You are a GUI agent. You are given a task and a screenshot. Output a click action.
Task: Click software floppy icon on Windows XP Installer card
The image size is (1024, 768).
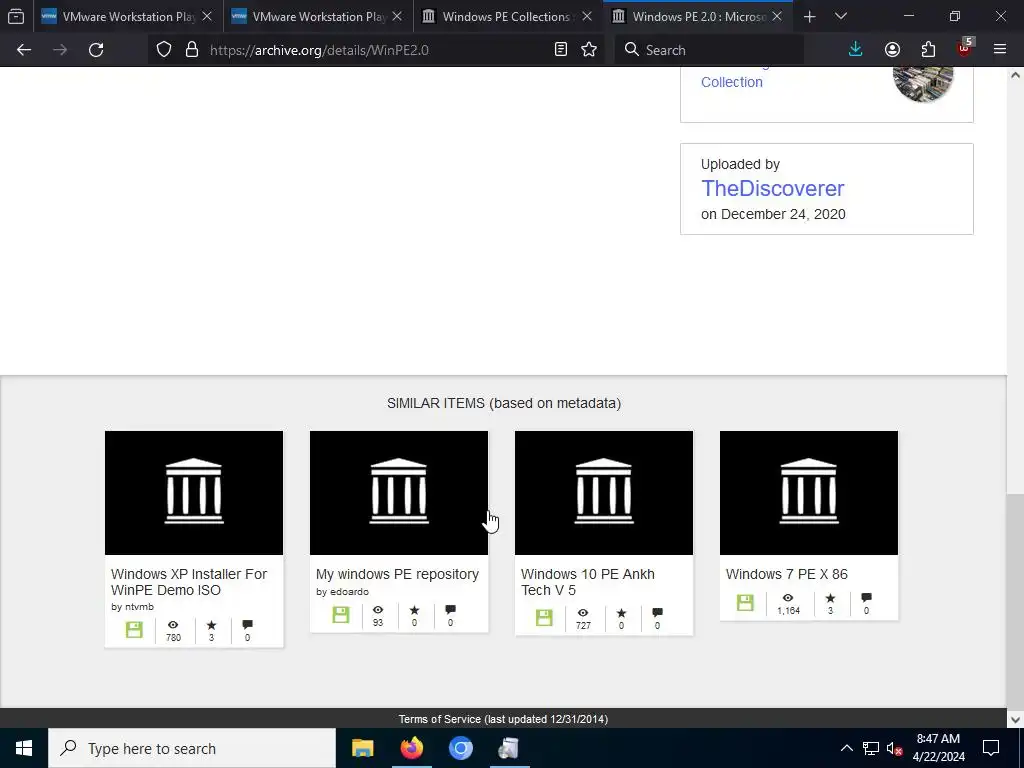(134, 630)
